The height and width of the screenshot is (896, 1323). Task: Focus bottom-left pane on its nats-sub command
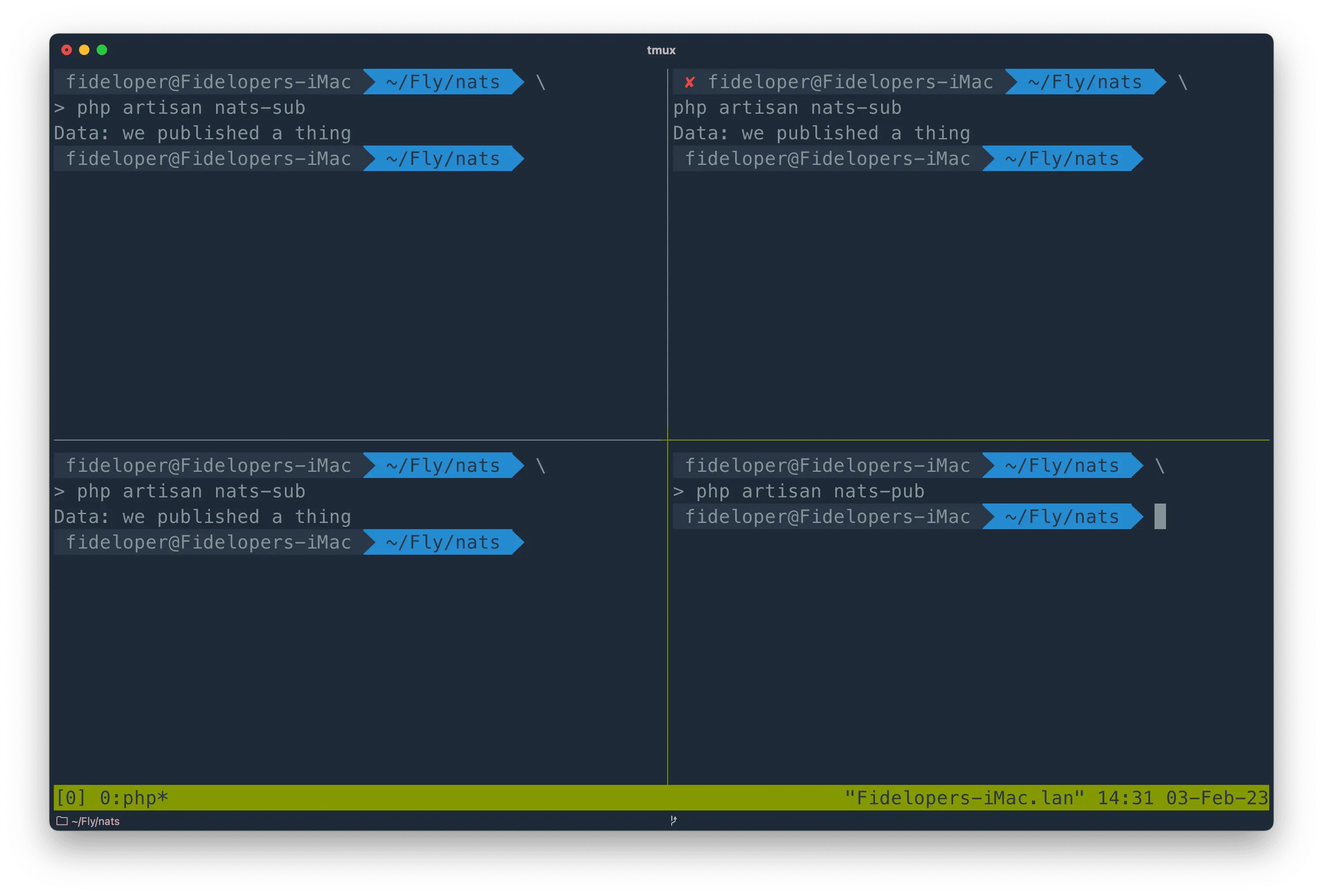[x=191, y=491]
